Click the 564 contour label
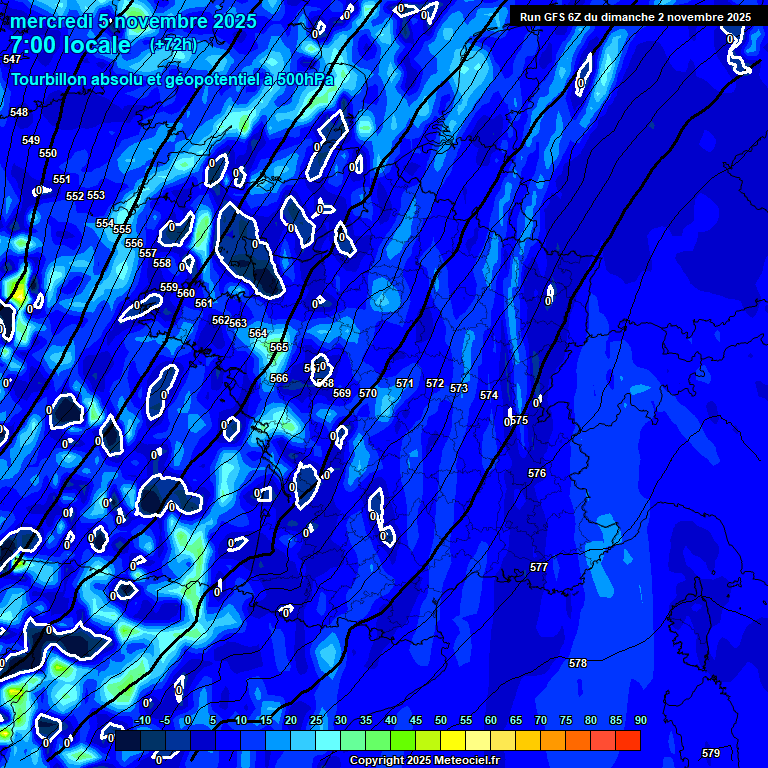Screen dimensions: 768x768 [x=258, y=333]
